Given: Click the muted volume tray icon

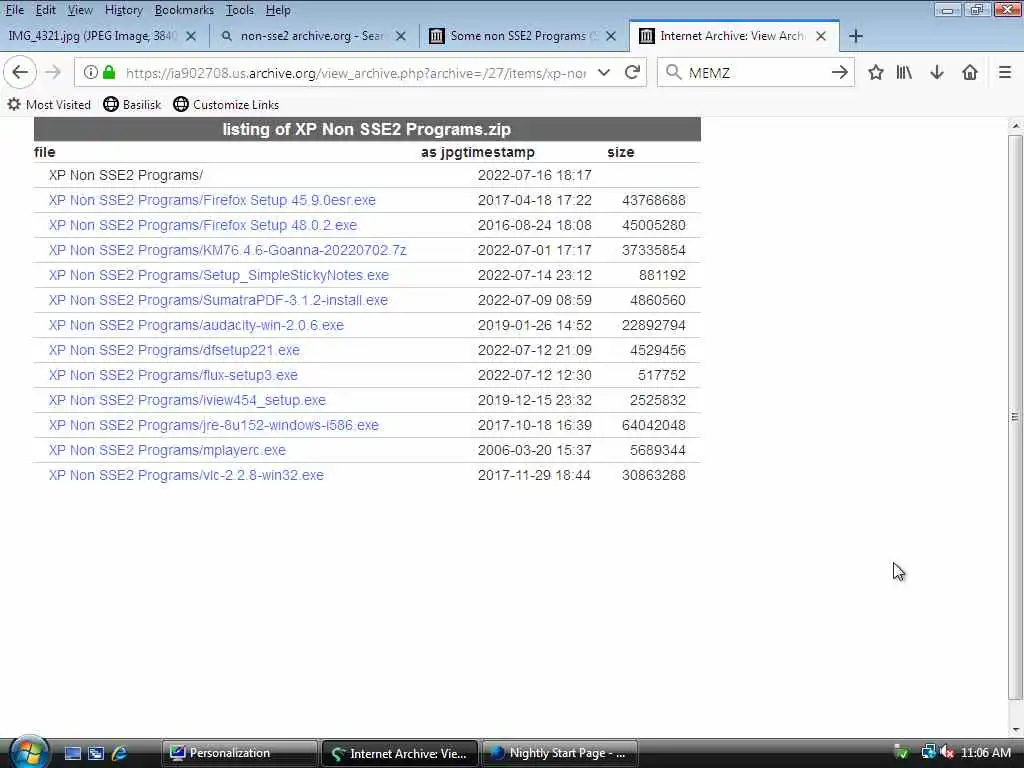Looking at the screenshot, I should click(947, 753).
